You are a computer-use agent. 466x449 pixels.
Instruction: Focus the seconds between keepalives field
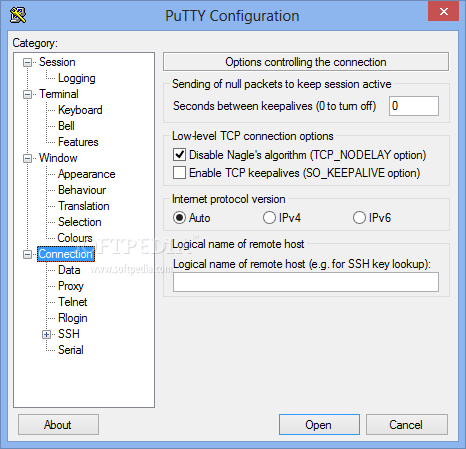coord(414,106)
